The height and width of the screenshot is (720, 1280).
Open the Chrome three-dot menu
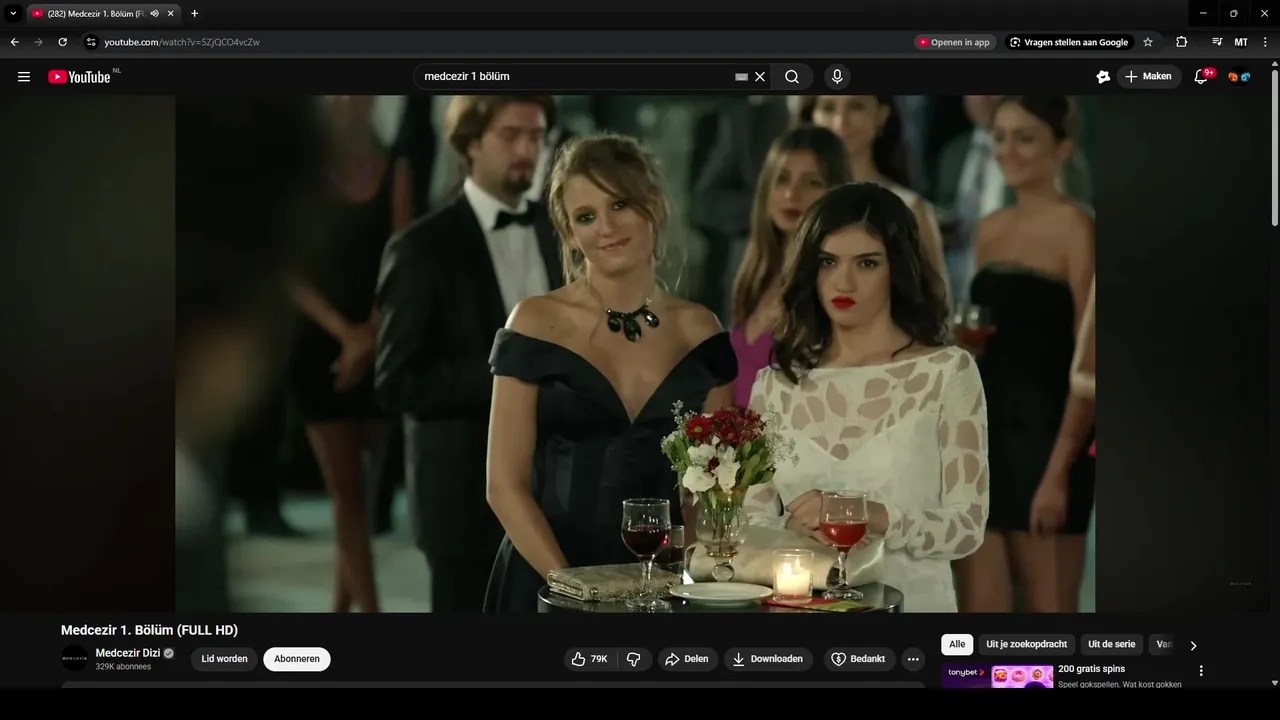[1266, 42]
